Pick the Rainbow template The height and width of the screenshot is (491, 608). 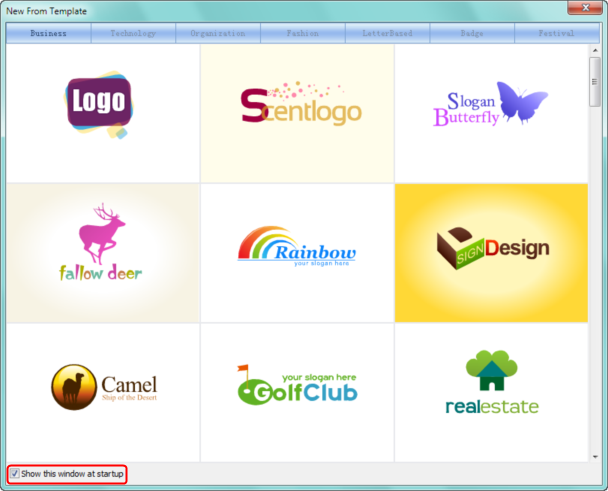(x=297, y=253)
